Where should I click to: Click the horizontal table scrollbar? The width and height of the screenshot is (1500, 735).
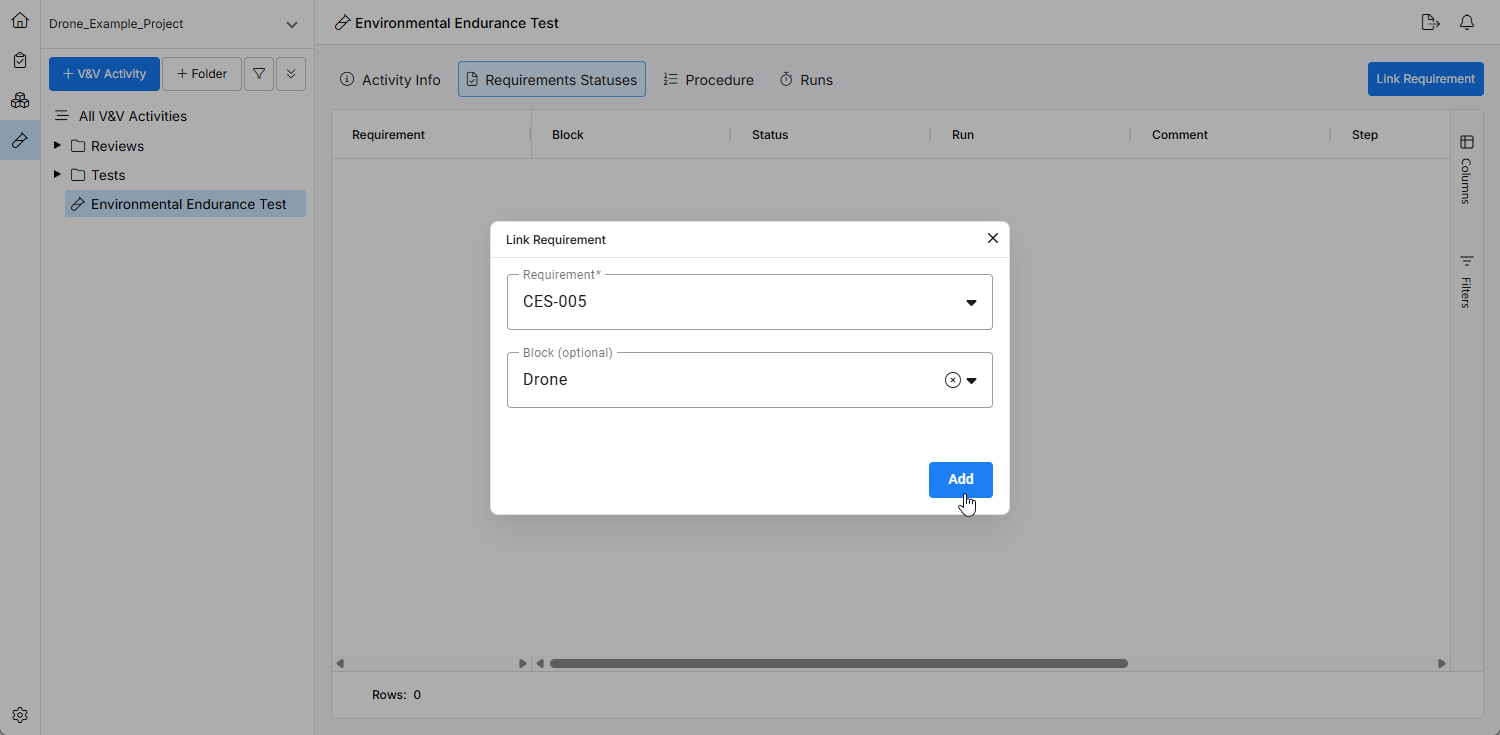[838, 663]
